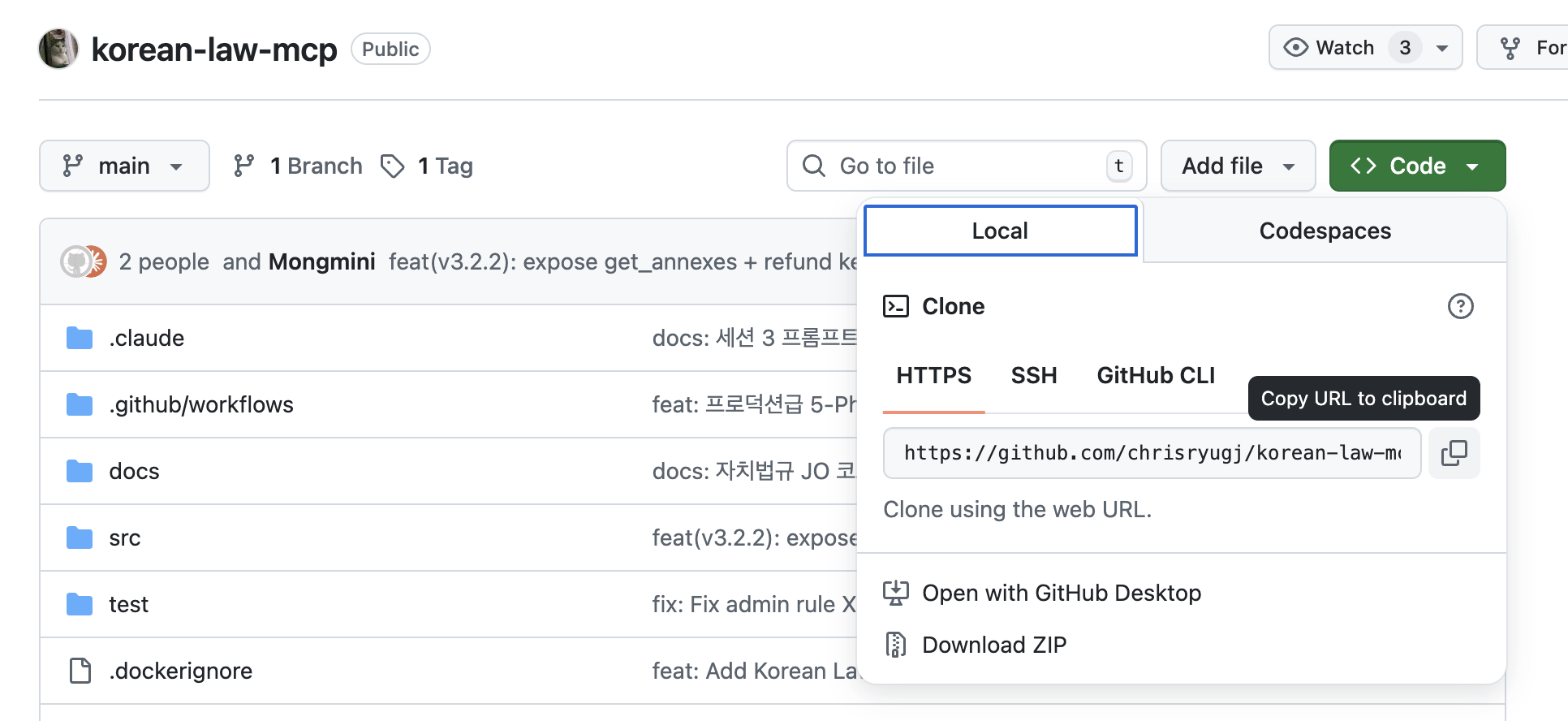Click the Clone terminal icon
Viewport: 1568px width, 721px height.
pos(896,306)
